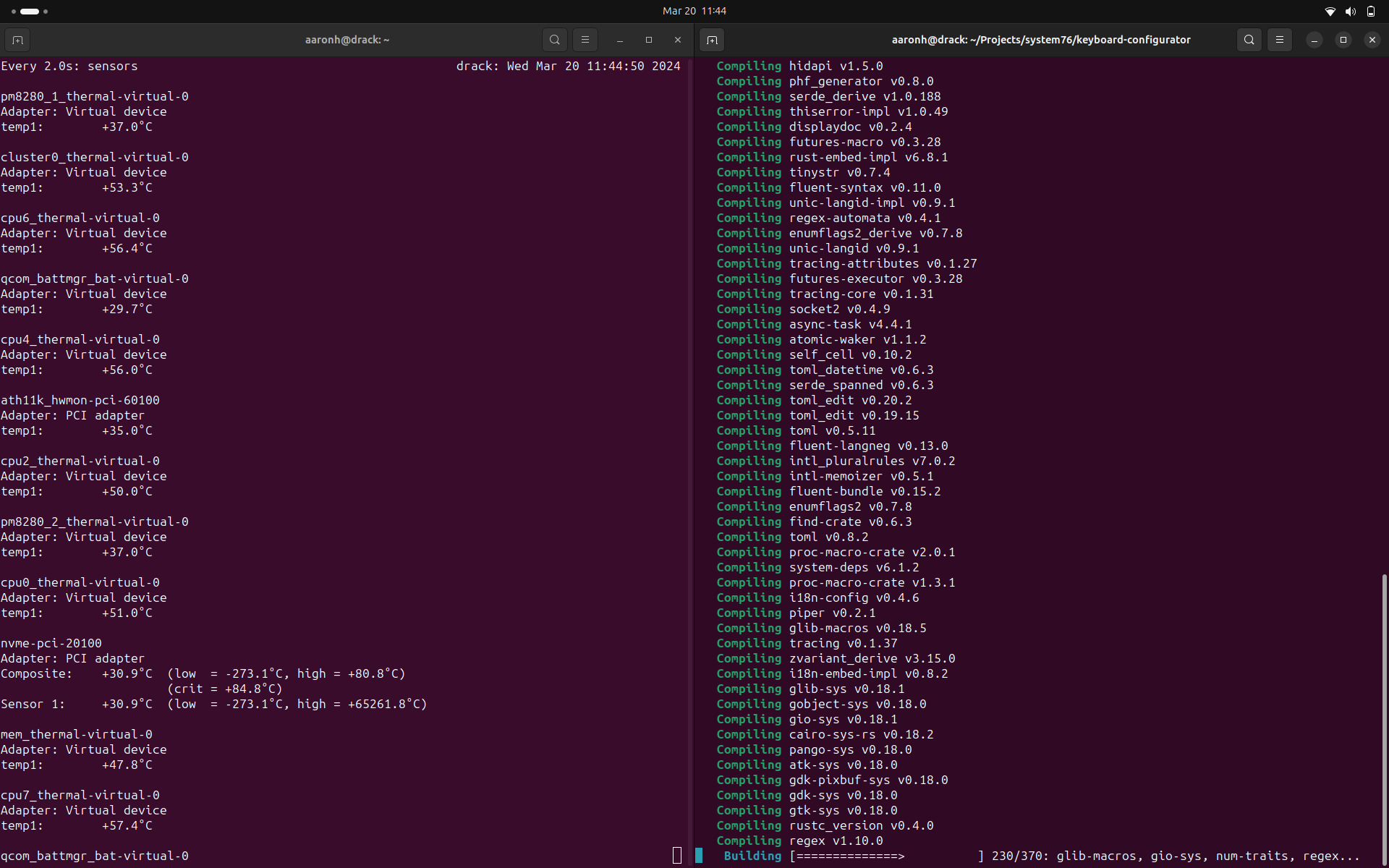Click the 'pm8280_1_thermal-virtual-0' sensor line

(95, 96)
